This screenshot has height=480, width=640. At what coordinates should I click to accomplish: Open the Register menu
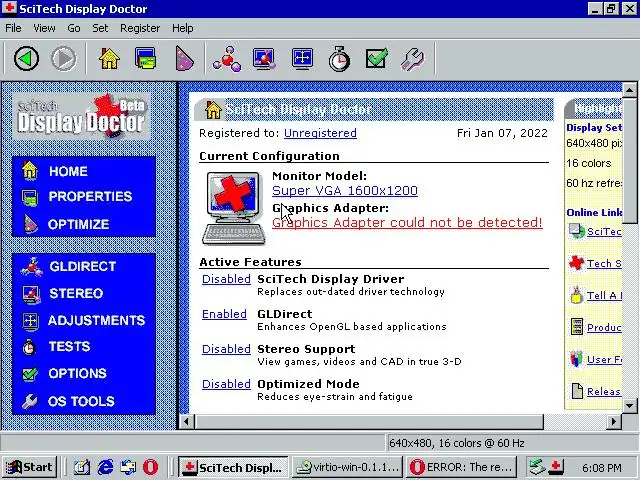tap(140, 28)
